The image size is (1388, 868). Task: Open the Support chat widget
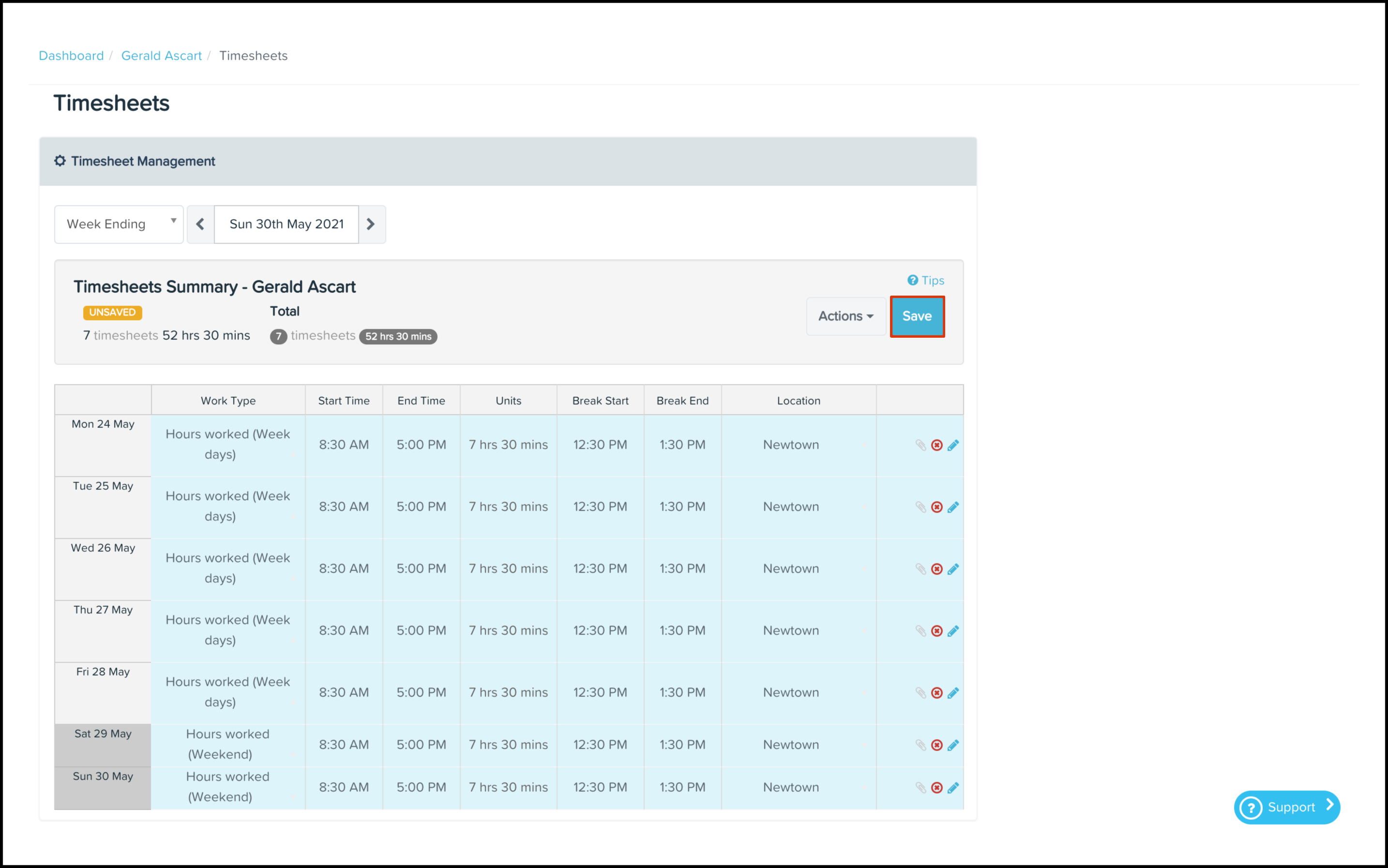[x=1286, y=807]
